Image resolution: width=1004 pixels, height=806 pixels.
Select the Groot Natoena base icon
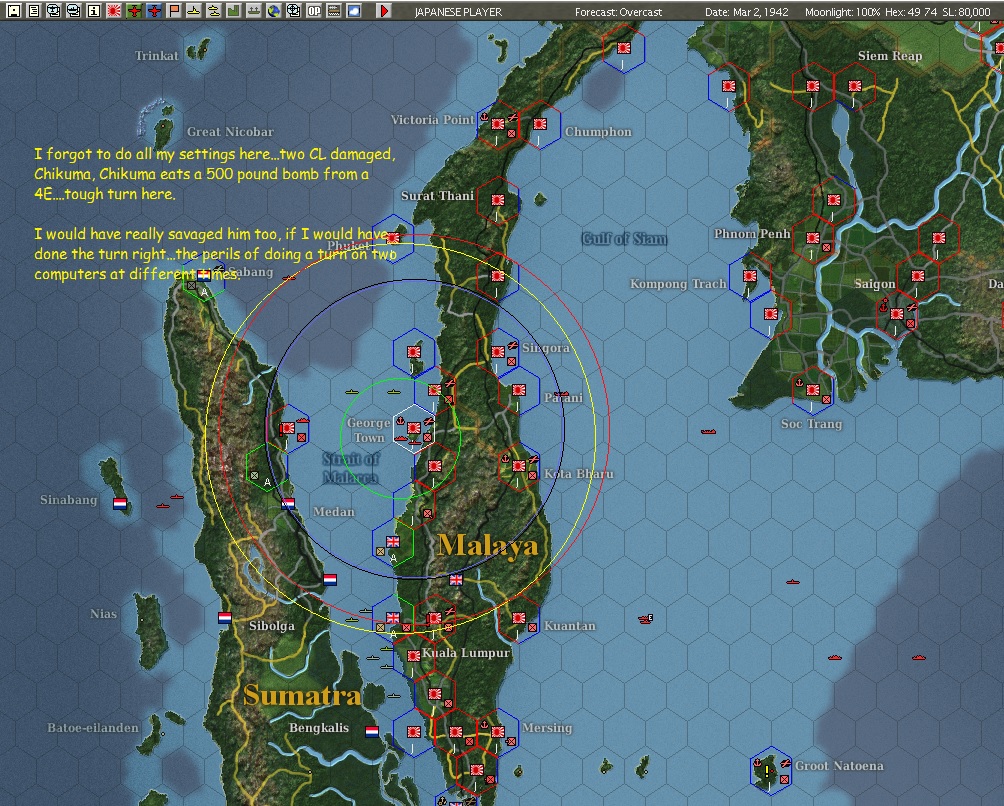770,770
